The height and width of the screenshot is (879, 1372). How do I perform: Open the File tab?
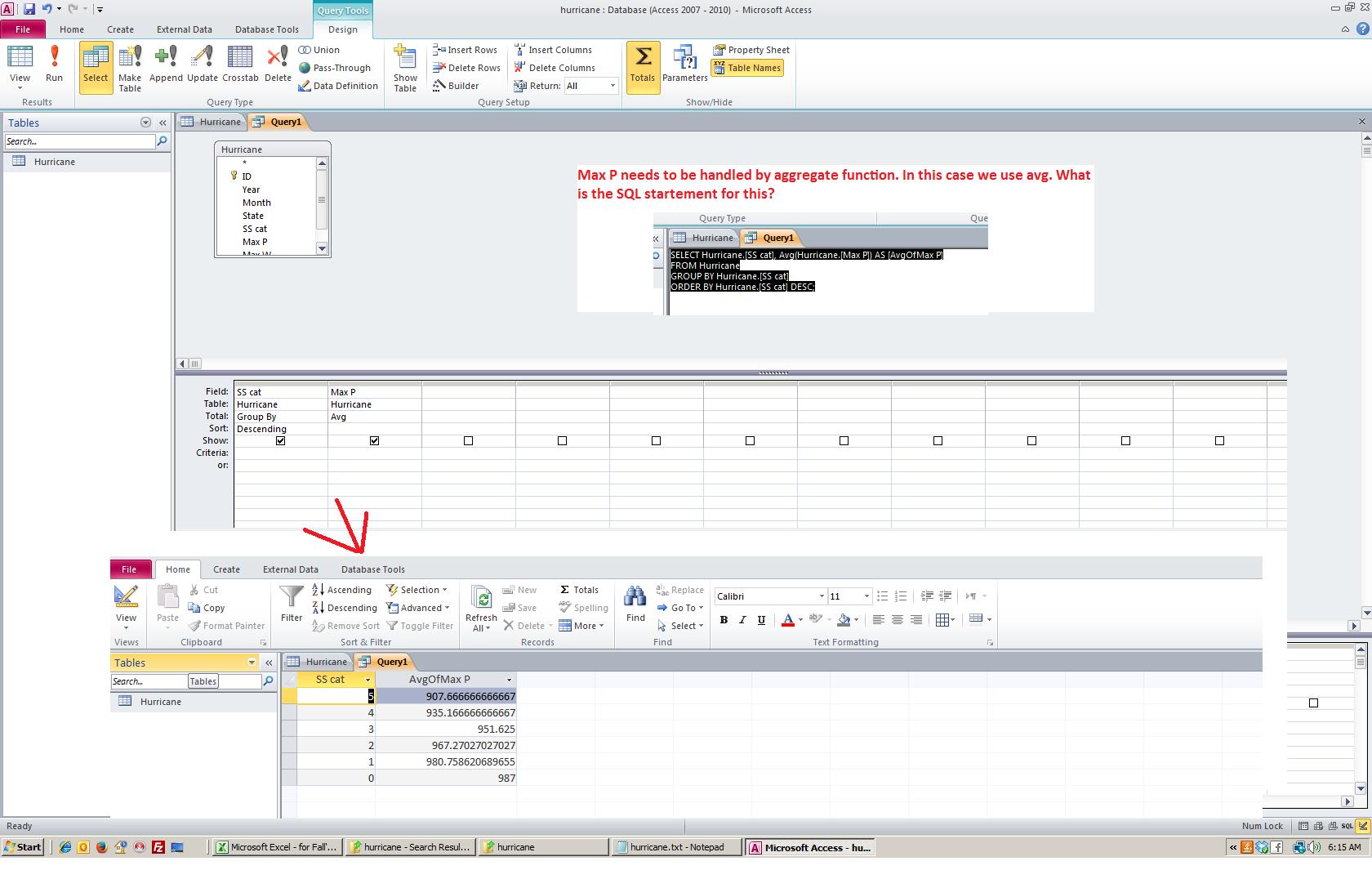click(23, 29)
